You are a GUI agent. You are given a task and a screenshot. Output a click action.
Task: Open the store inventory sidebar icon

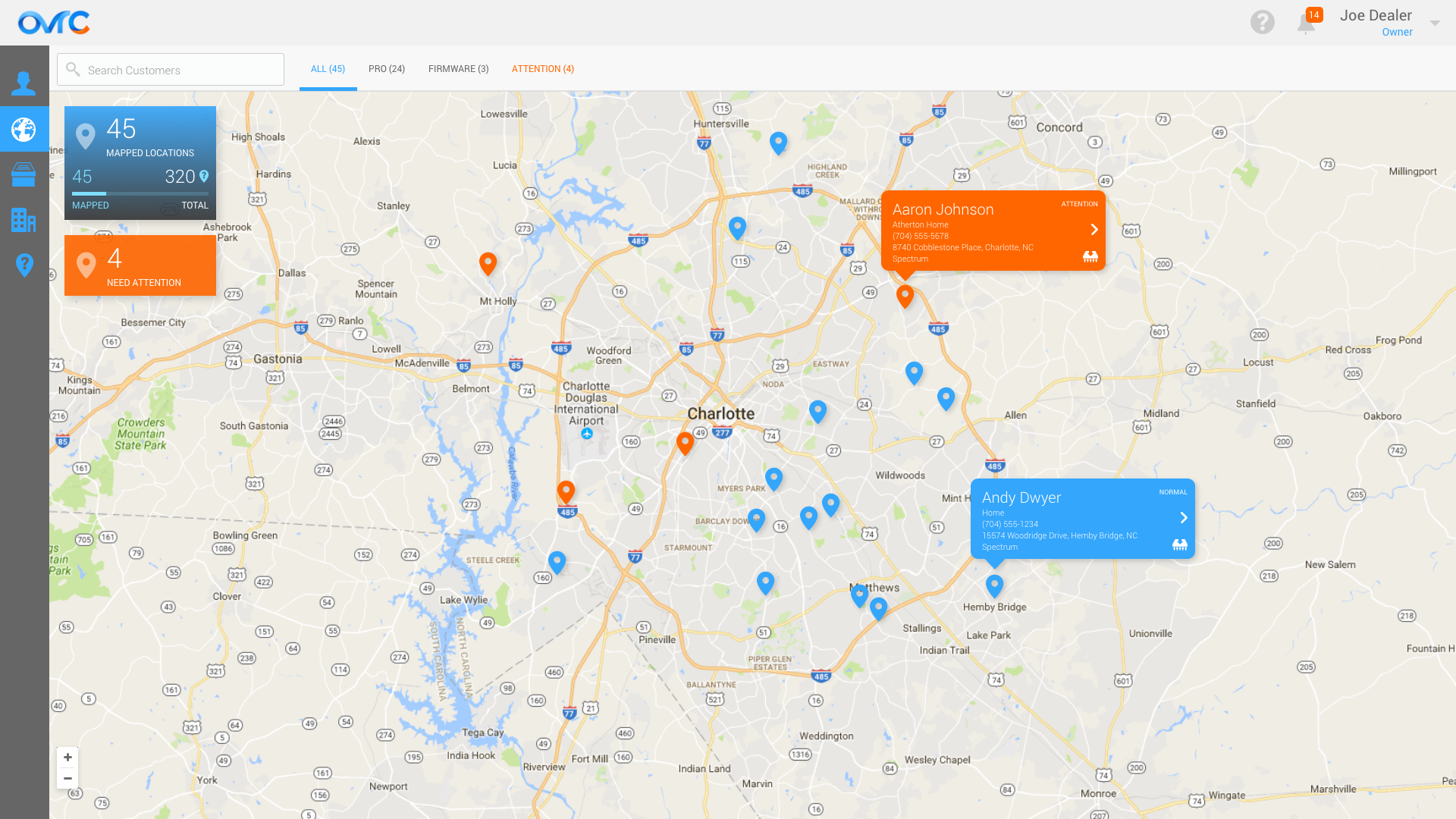(x=24, y=174)
